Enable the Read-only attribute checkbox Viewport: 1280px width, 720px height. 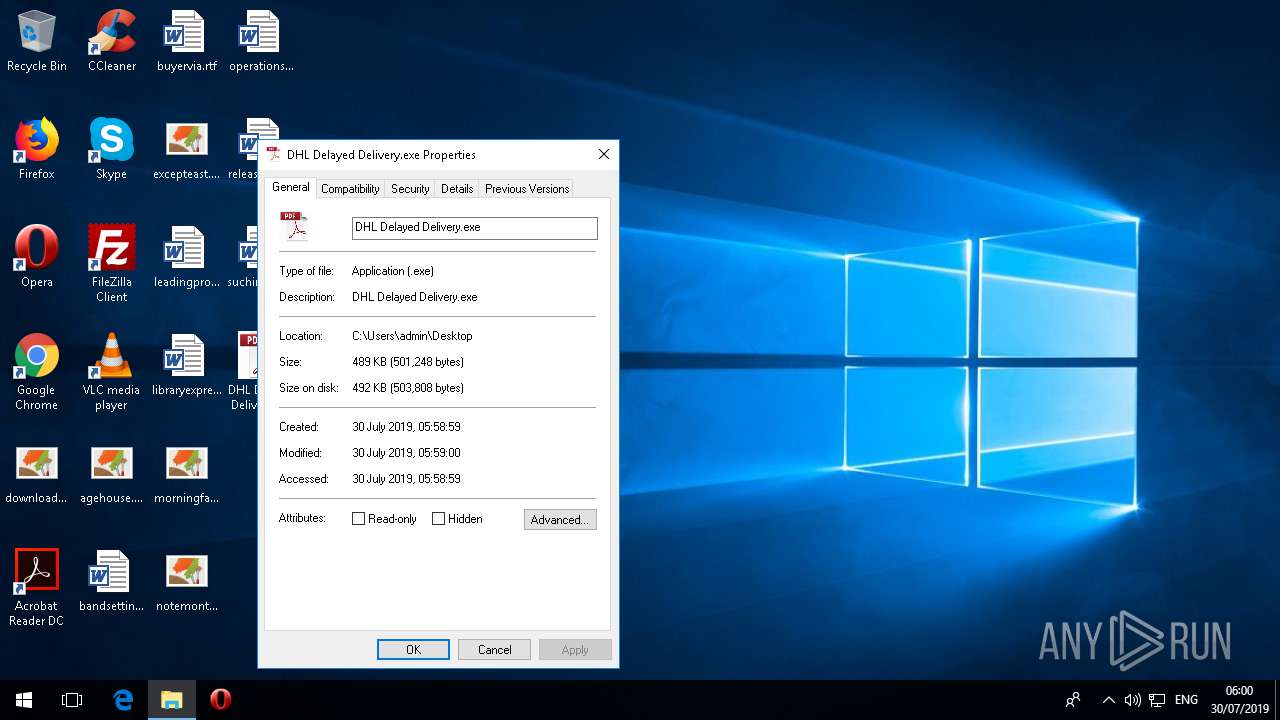point(358,519)
